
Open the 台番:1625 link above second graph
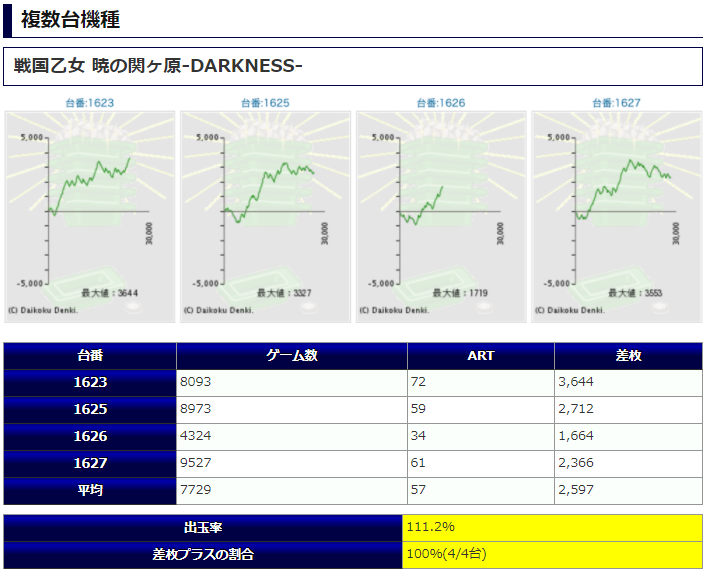point(265,103)
